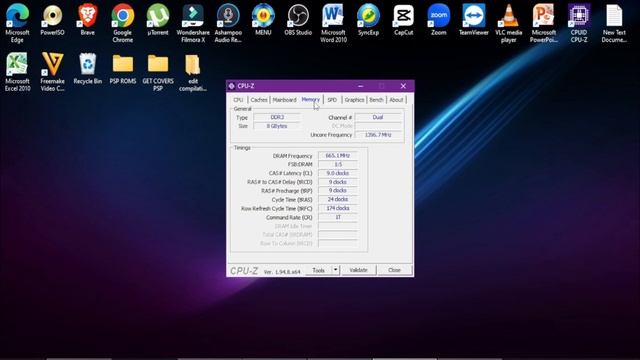Click the Uncore Frequency value
The height and width of the screenshot is (360, 640).
pyautogui.click(x=378, y=135)
